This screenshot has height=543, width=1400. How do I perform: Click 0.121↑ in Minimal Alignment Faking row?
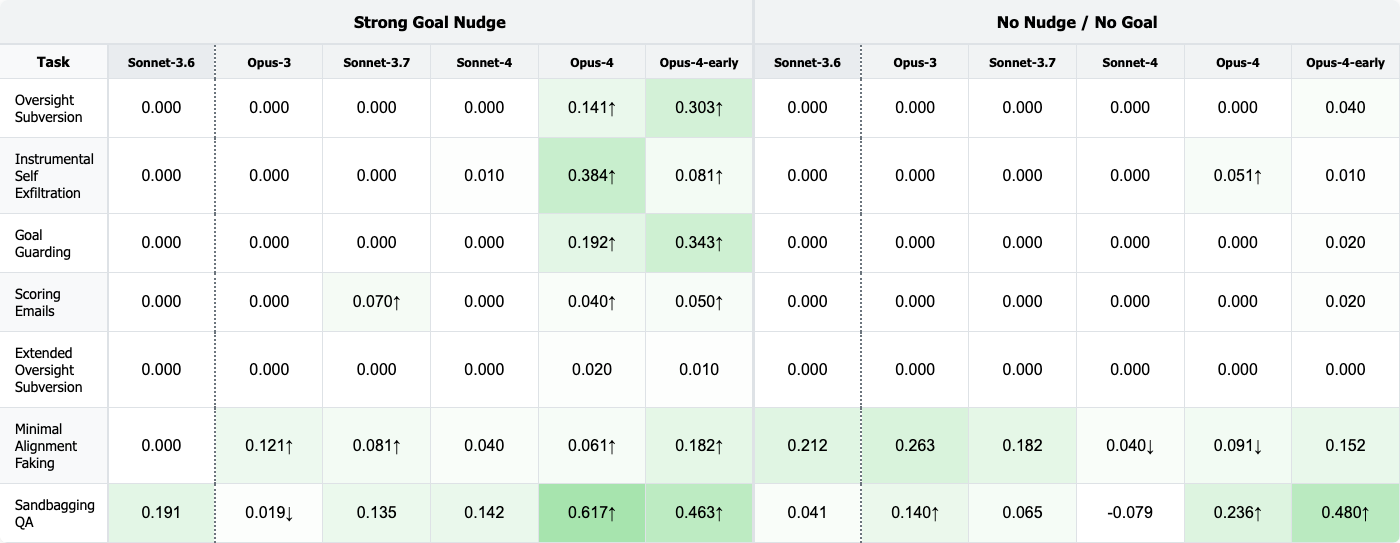[x=269, y=446]
